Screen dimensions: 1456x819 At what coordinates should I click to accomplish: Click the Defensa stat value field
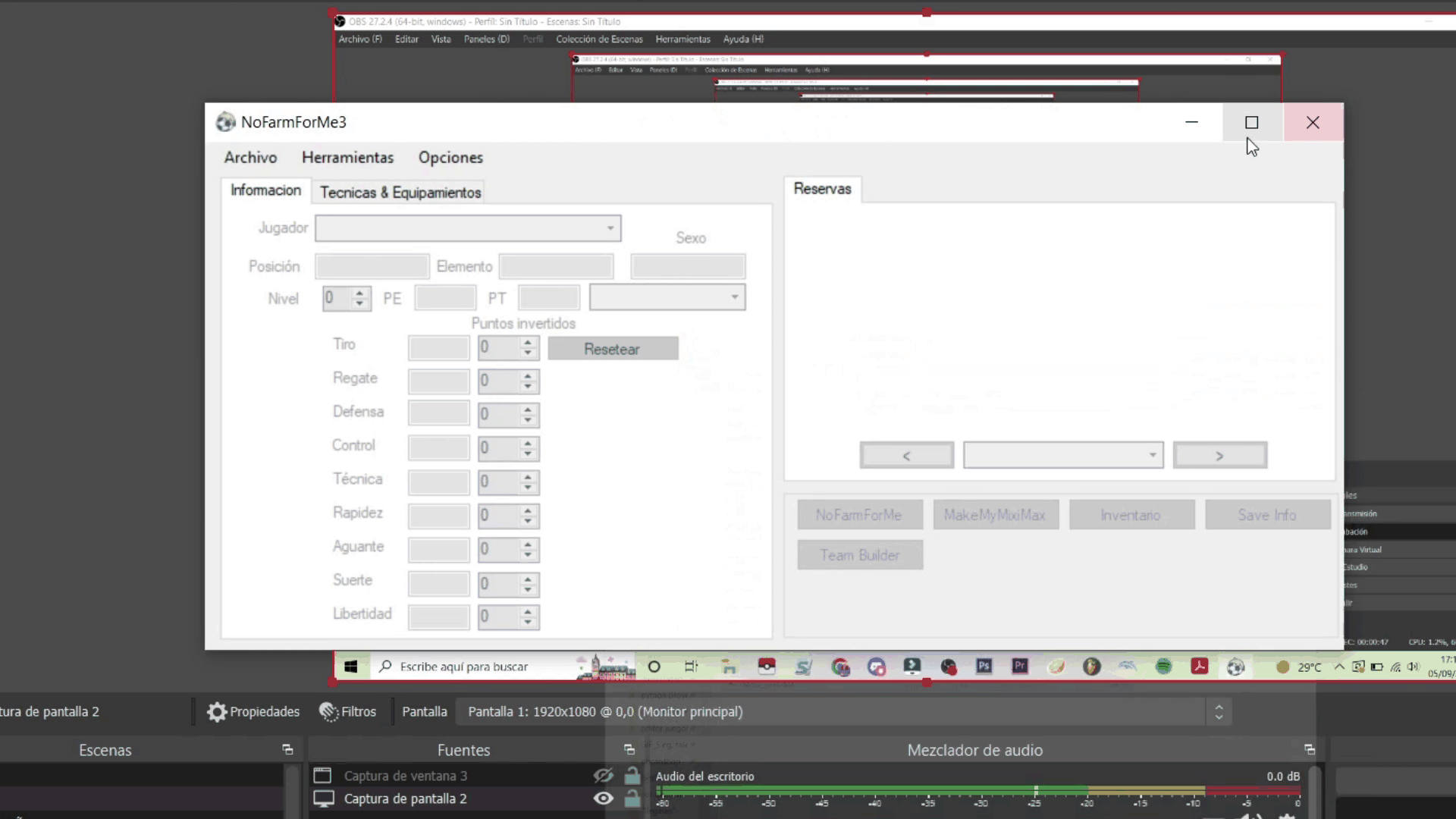point(439,414)
